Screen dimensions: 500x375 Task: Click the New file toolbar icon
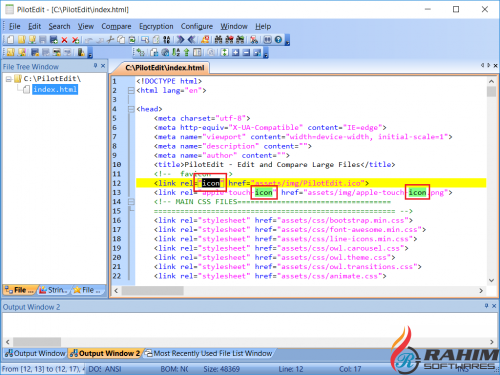pyautogui.click(x=10, y=40)
